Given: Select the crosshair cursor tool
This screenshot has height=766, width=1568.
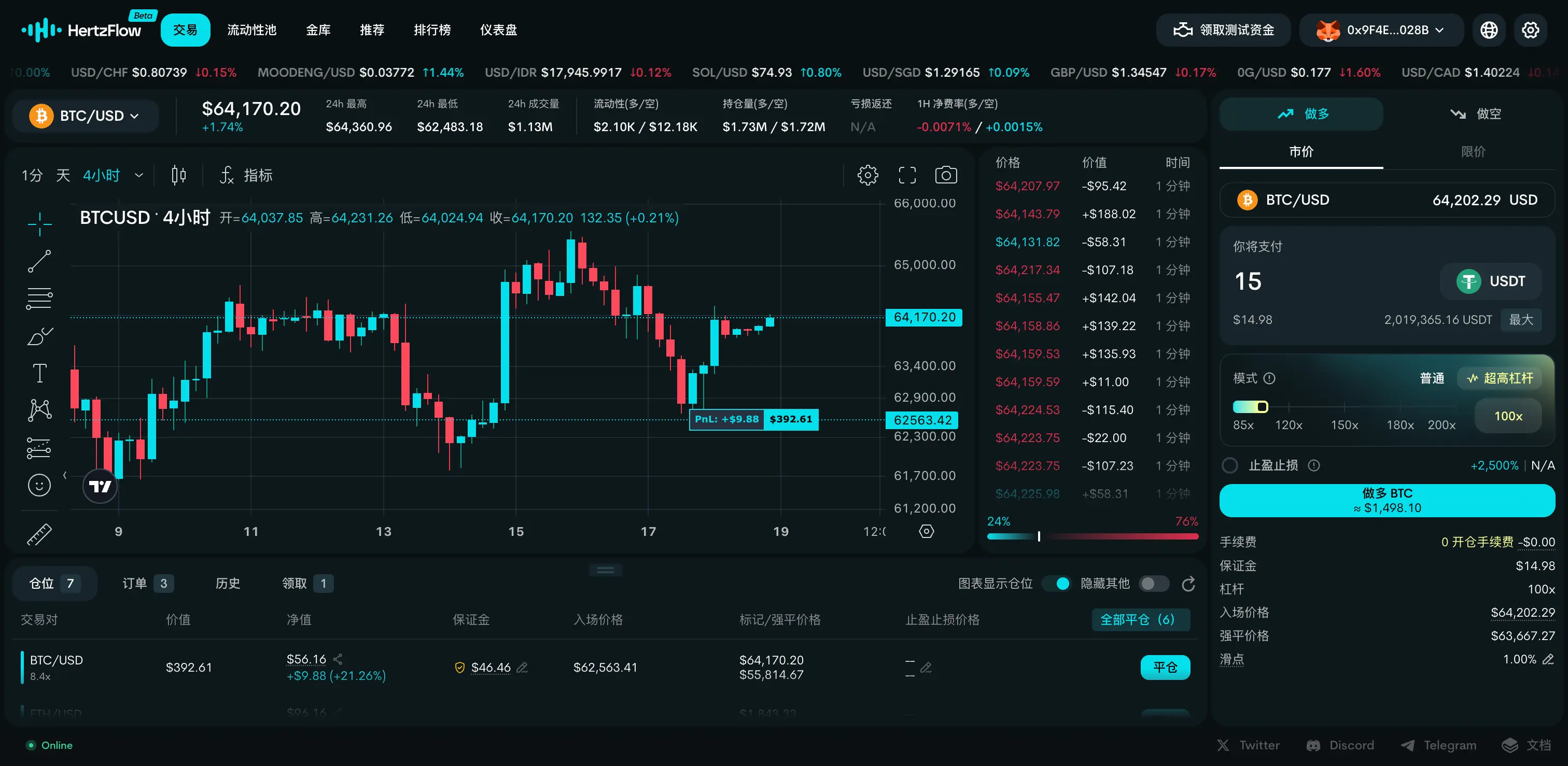Looking at the screenshot, I should pos(39,223).
